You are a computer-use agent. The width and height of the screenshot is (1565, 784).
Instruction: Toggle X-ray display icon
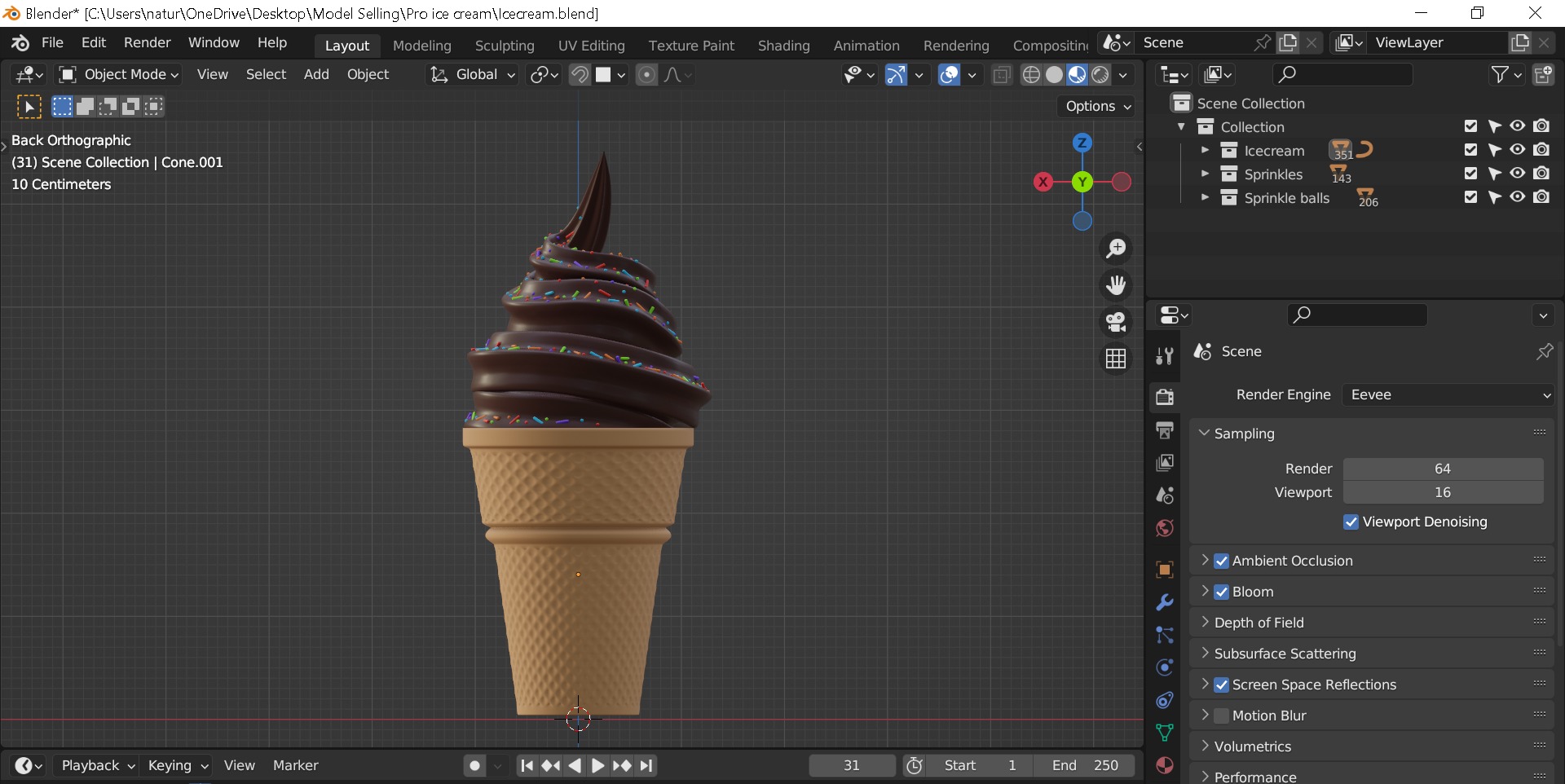click(1002, 74)
